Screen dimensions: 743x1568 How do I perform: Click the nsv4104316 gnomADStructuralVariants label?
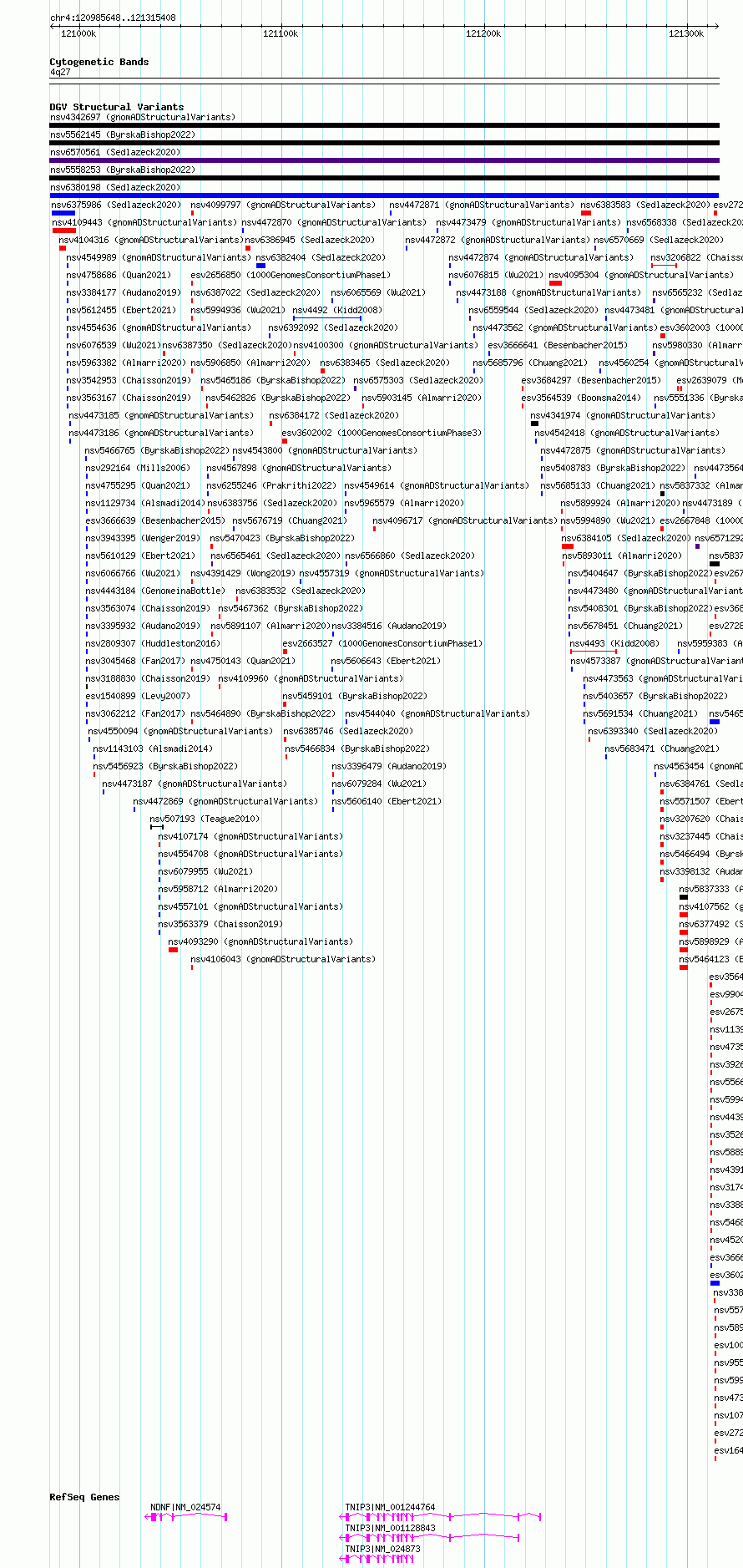click(x=151, y=240)
